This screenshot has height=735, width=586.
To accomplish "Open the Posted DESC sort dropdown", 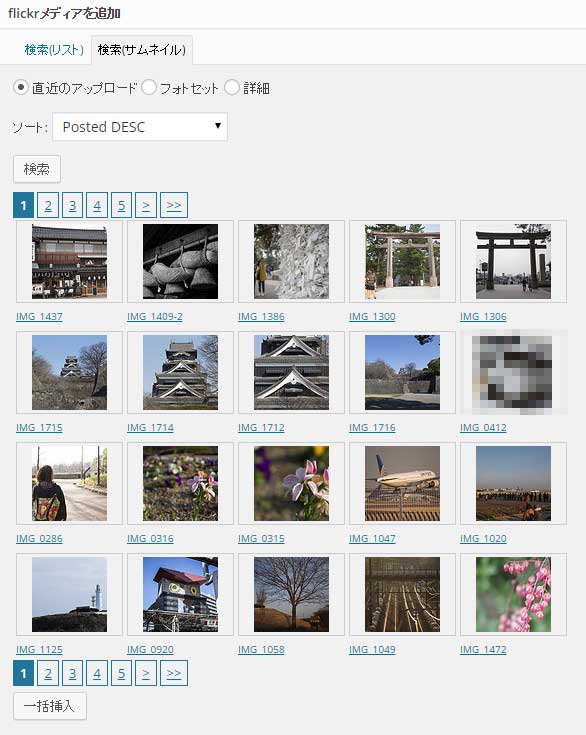I will pyautogui.click(x=140, y=127).
